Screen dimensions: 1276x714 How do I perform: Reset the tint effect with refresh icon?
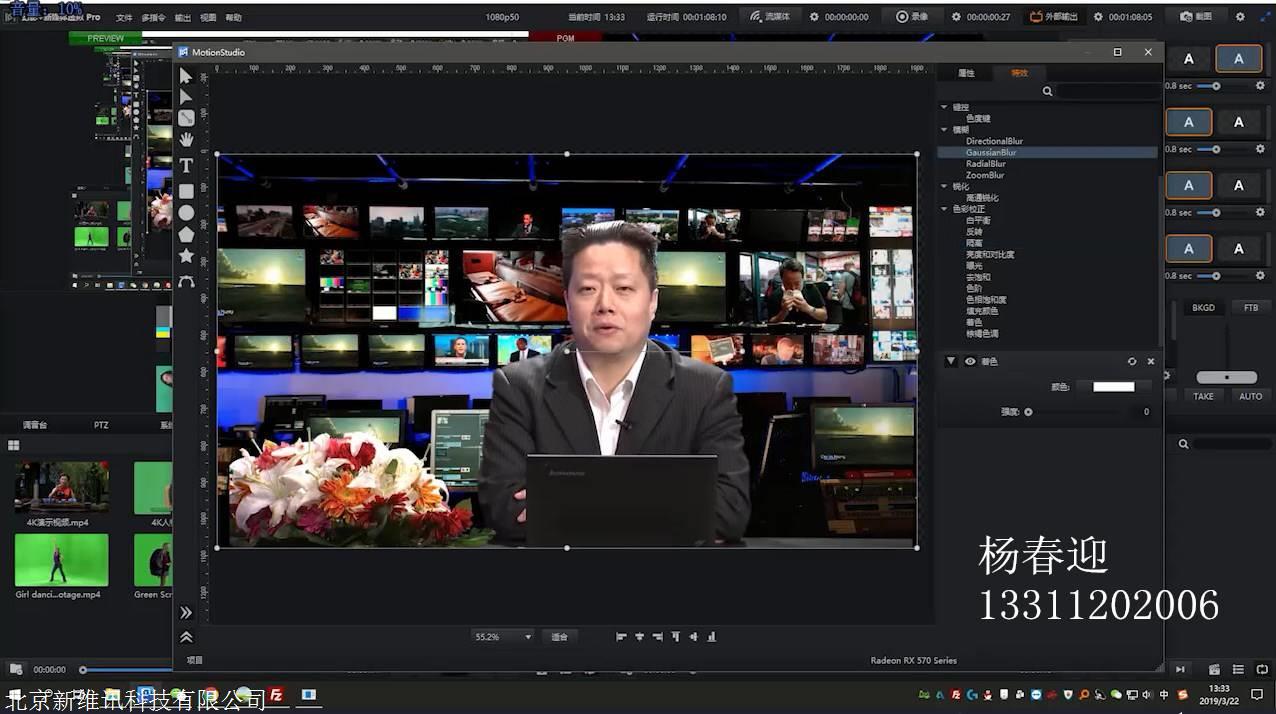click(x=1132, y=362)
